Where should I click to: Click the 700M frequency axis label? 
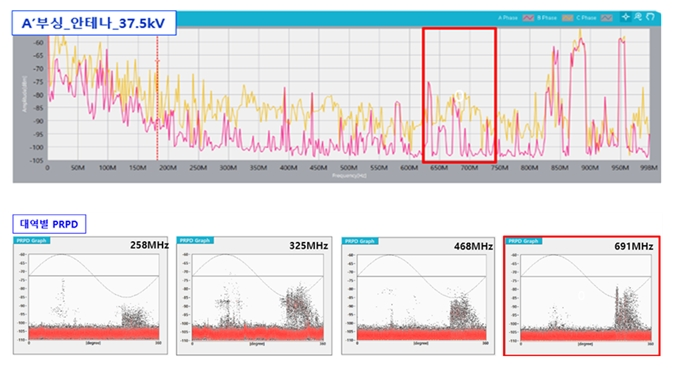tap(470, 167)
